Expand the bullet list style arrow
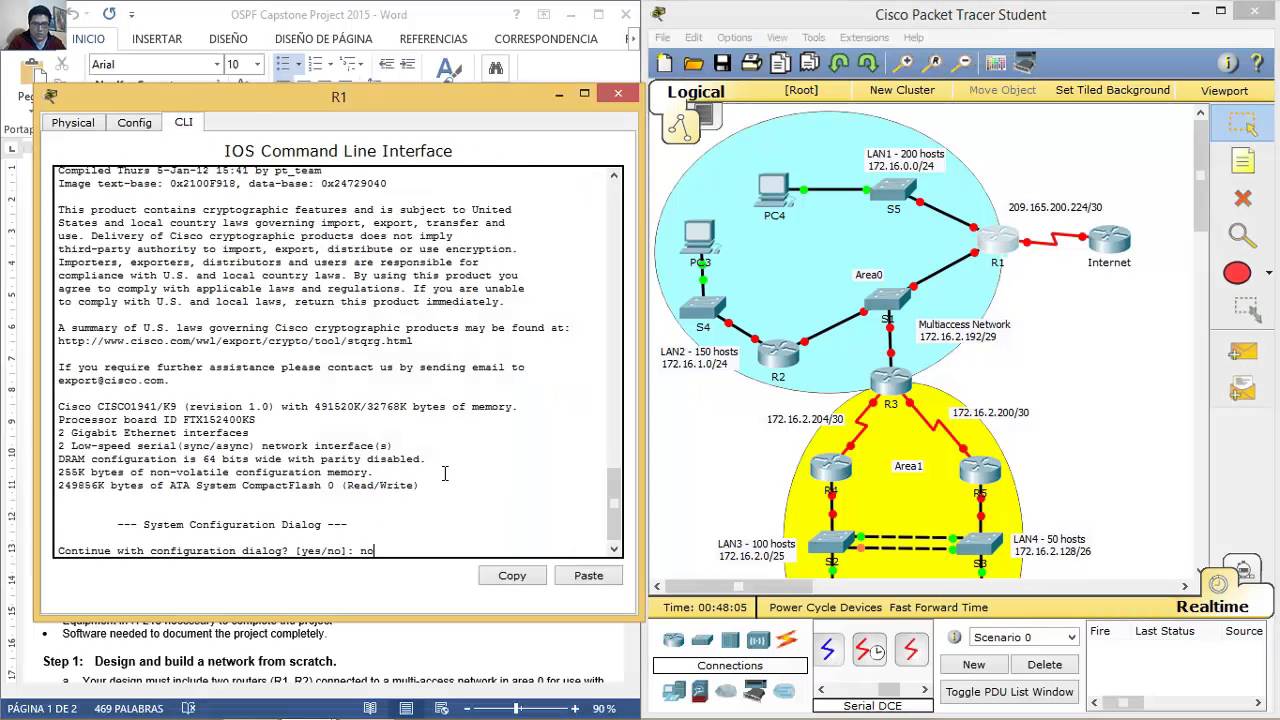 299,64
